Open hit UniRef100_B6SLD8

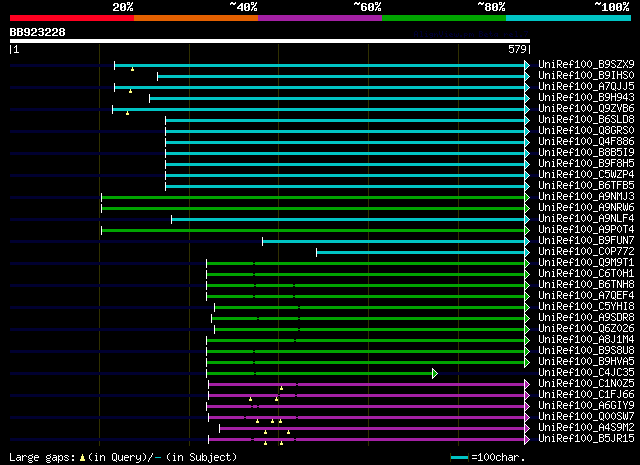tap(586, 120)
